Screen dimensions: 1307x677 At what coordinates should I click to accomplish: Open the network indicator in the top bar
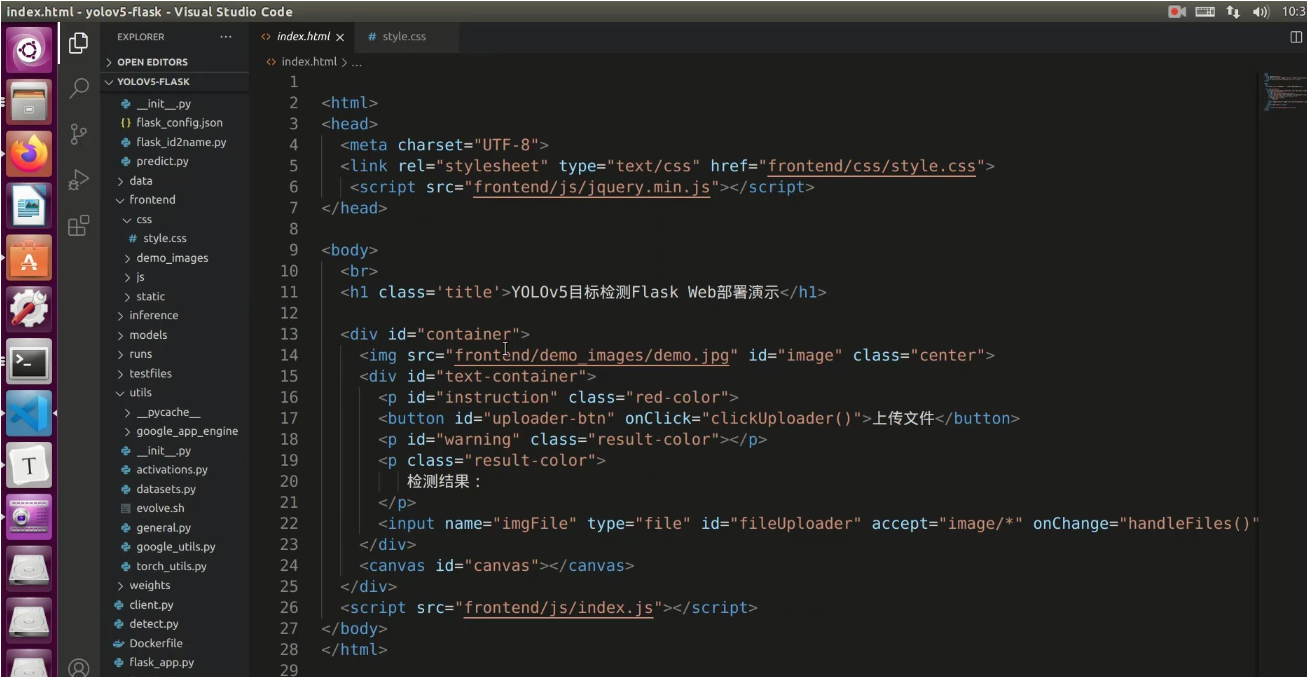tap(1233, 12)
